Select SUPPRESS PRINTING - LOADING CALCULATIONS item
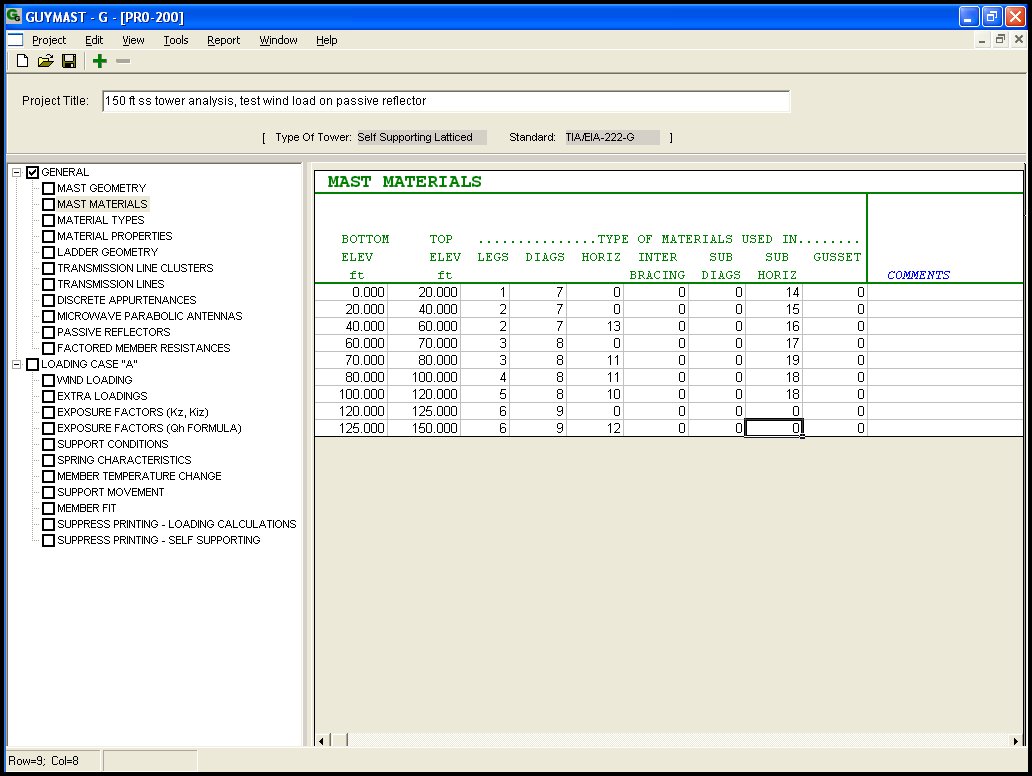 coord(176,525)
